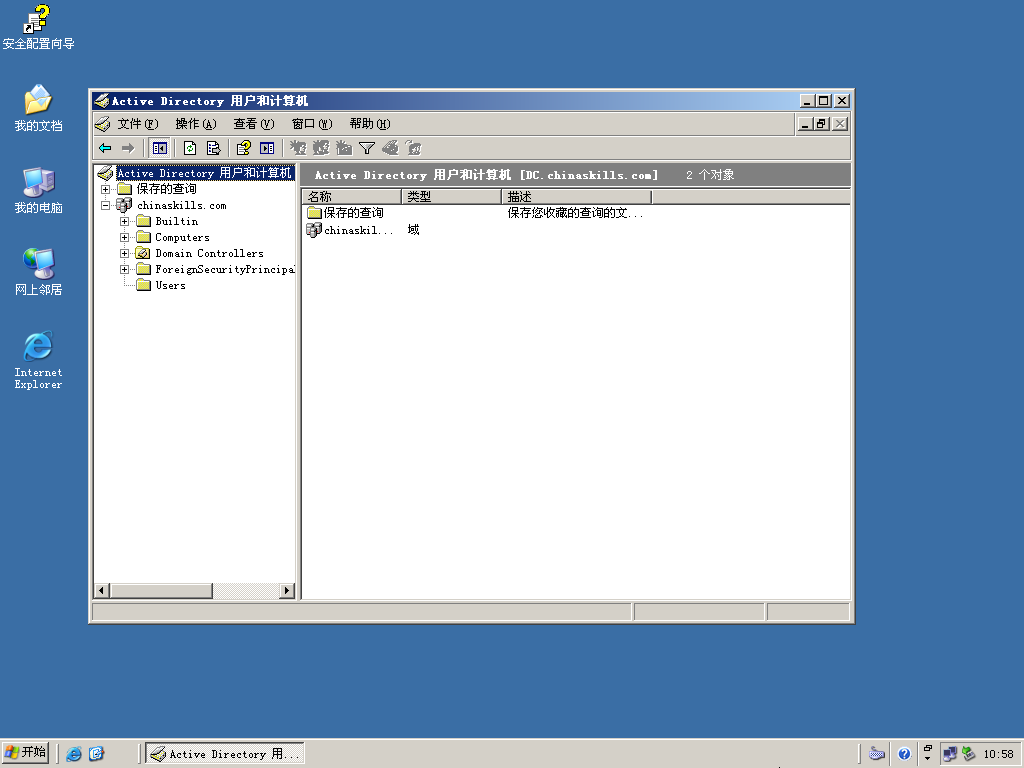The height and width of the screenshot is (768, 1024).
Task: Expand the Computers tree node
Action: click(124, 237)
